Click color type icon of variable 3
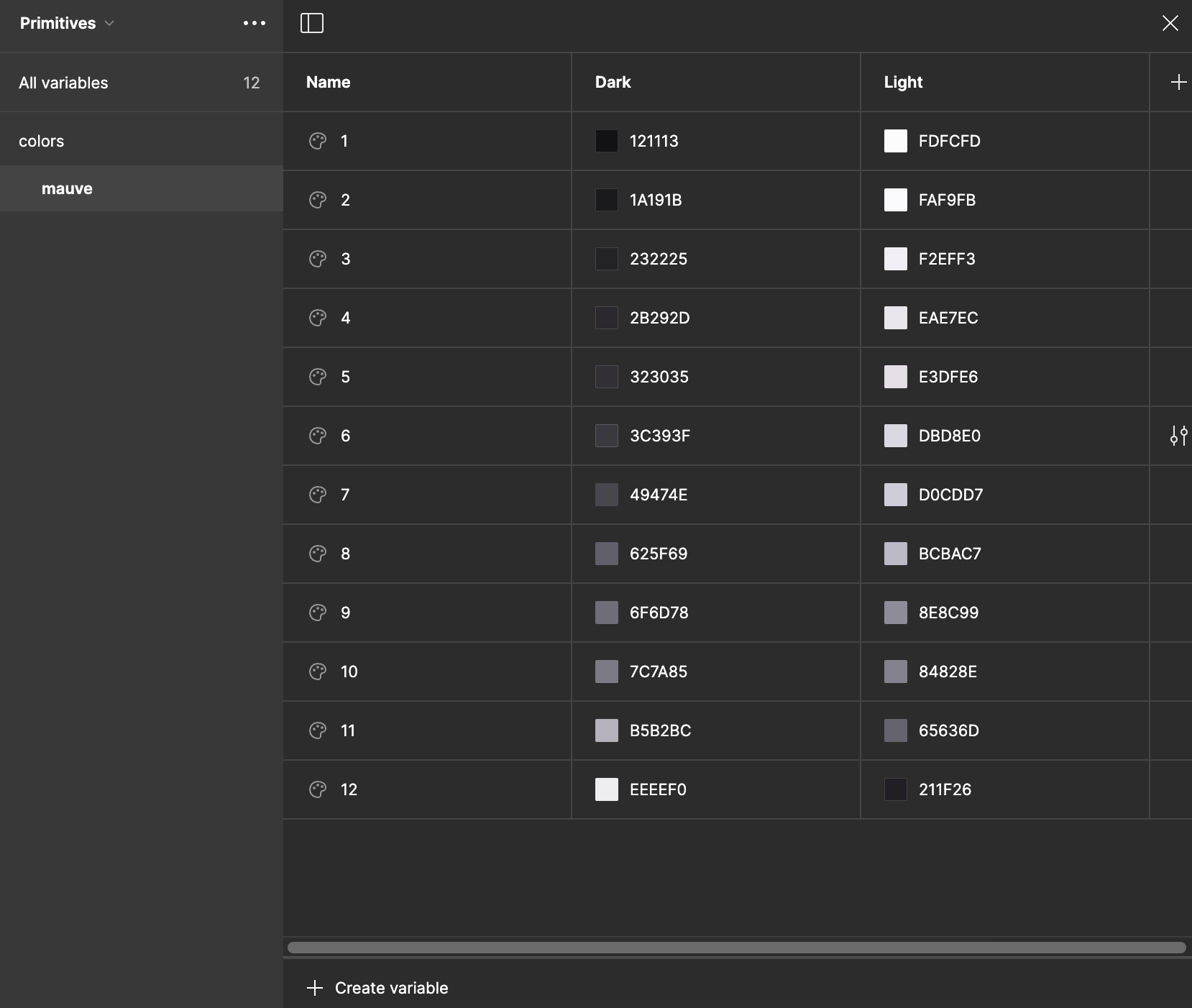The image size is (1192, 1008). pyautogui.click(x=318, y=259)
